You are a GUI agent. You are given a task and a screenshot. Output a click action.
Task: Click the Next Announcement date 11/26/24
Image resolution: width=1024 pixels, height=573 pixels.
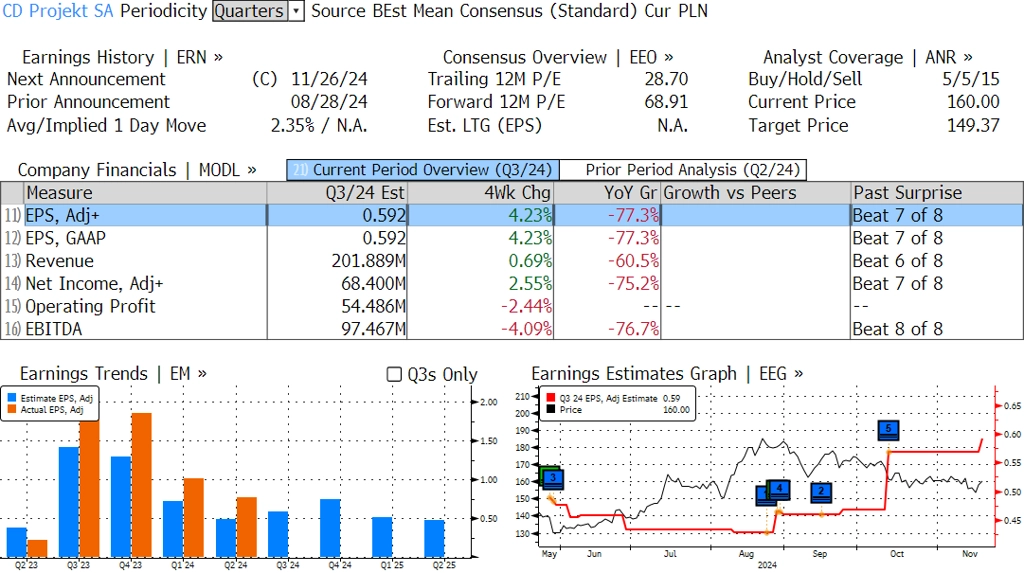coord(329,79)
